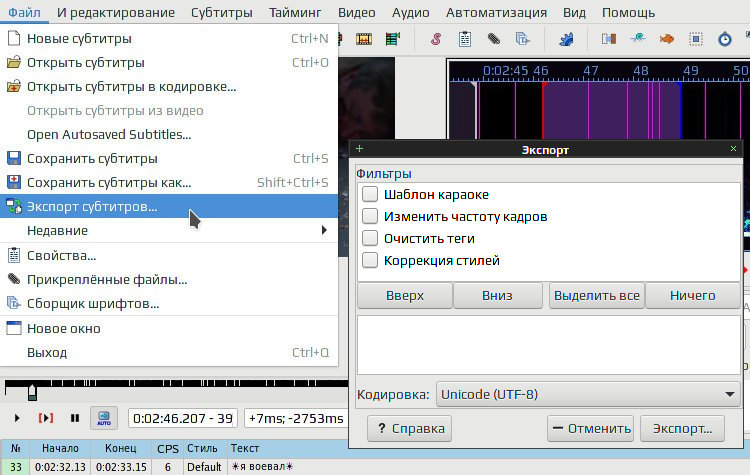This screenshot has height=475, width=750.
Task: Play the video with the play button
Action: pyautogui.click(x=17, y=418)
